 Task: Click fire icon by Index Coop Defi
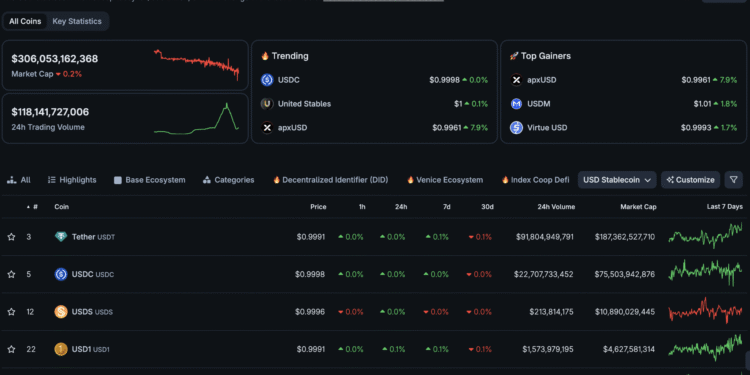point(505,180)
